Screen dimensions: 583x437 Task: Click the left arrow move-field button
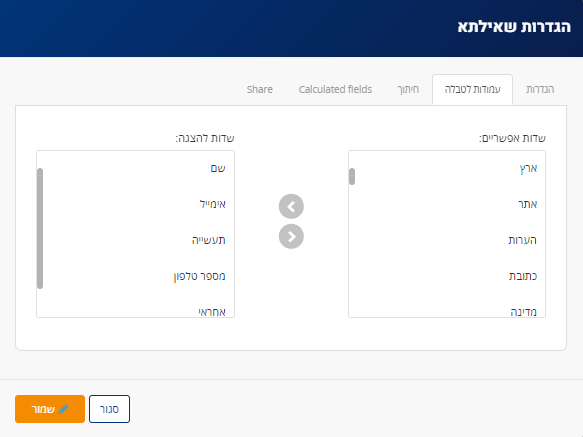(291, 206)
